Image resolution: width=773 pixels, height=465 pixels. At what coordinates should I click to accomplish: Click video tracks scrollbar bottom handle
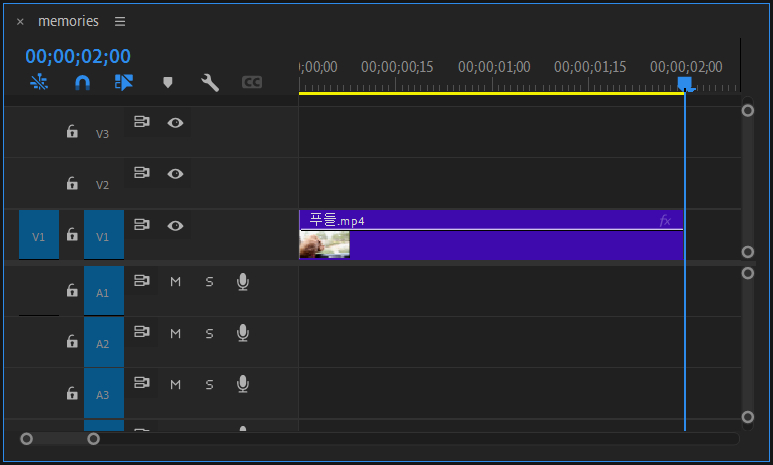747,252
